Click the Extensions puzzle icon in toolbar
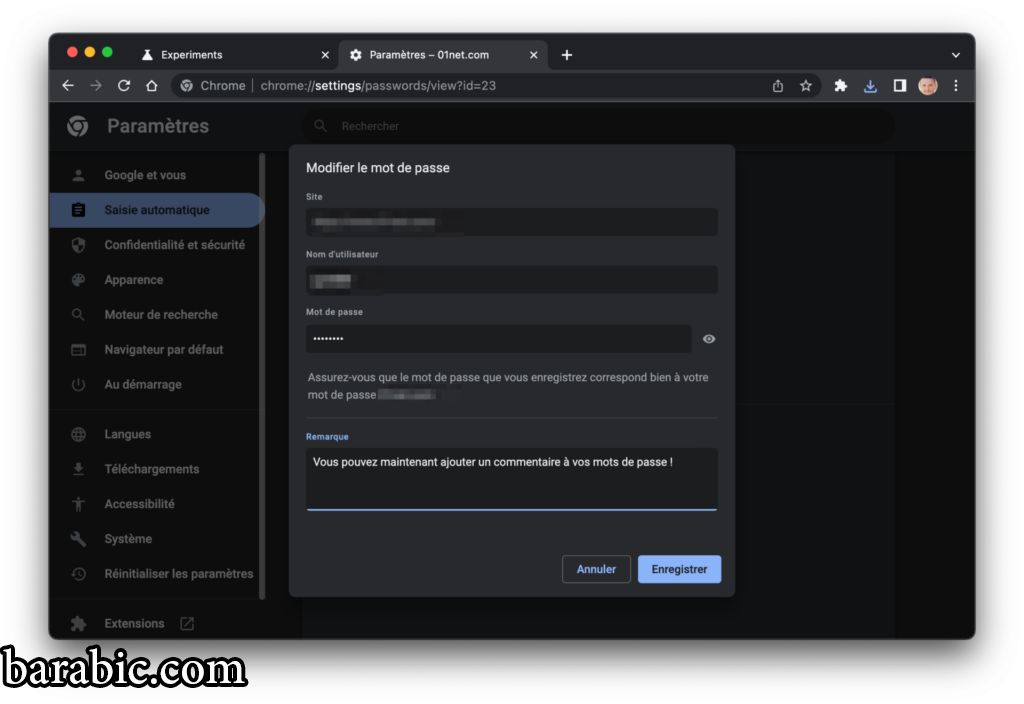The height and width of the screenshot is (704, 1024). coord(841,86)
